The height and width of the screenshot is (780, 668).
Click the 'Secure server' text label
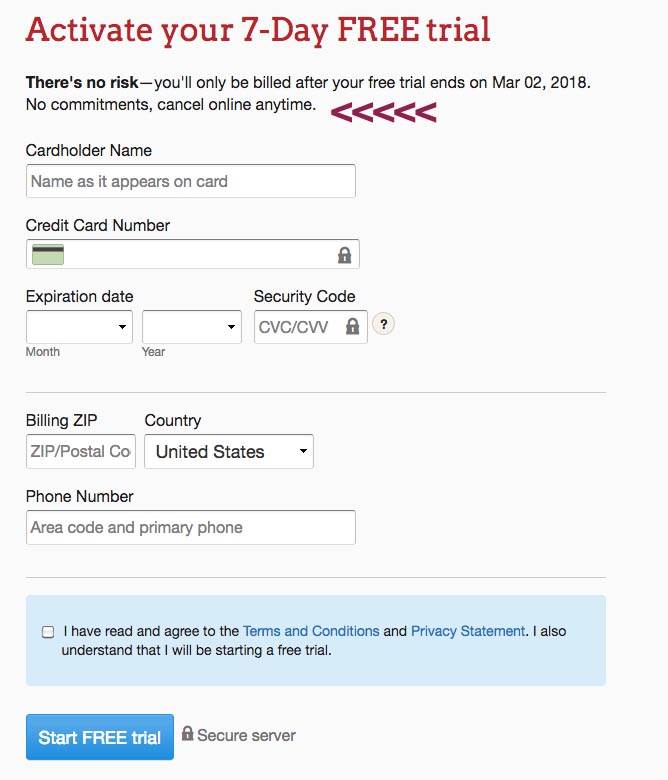[x=246, y=735]
